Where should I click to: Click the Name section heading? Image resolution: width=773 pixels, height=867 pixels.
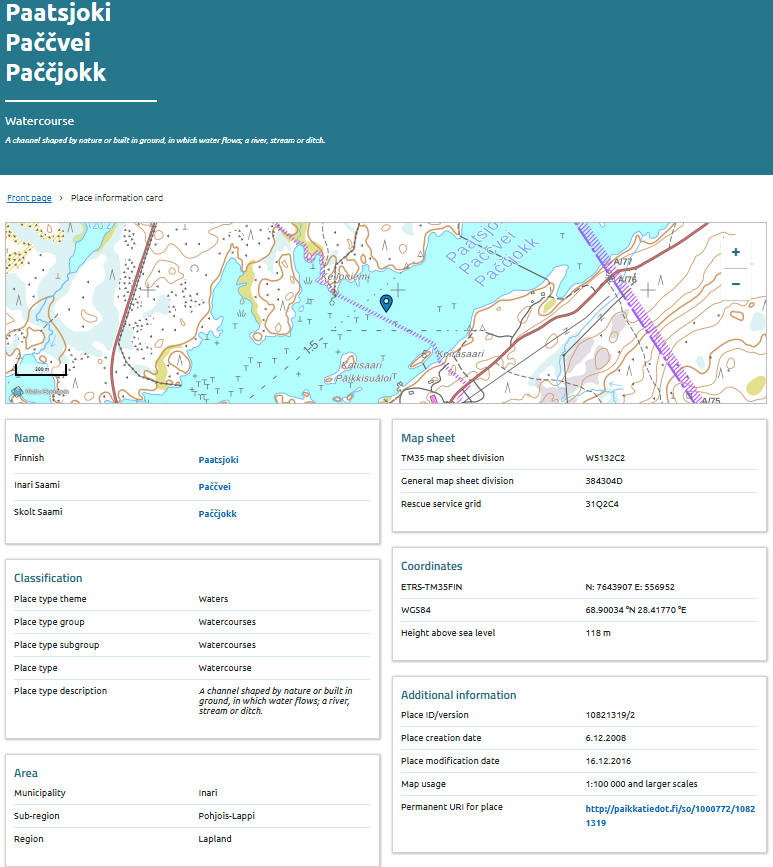pyautogui.click(x=29, y=438)
